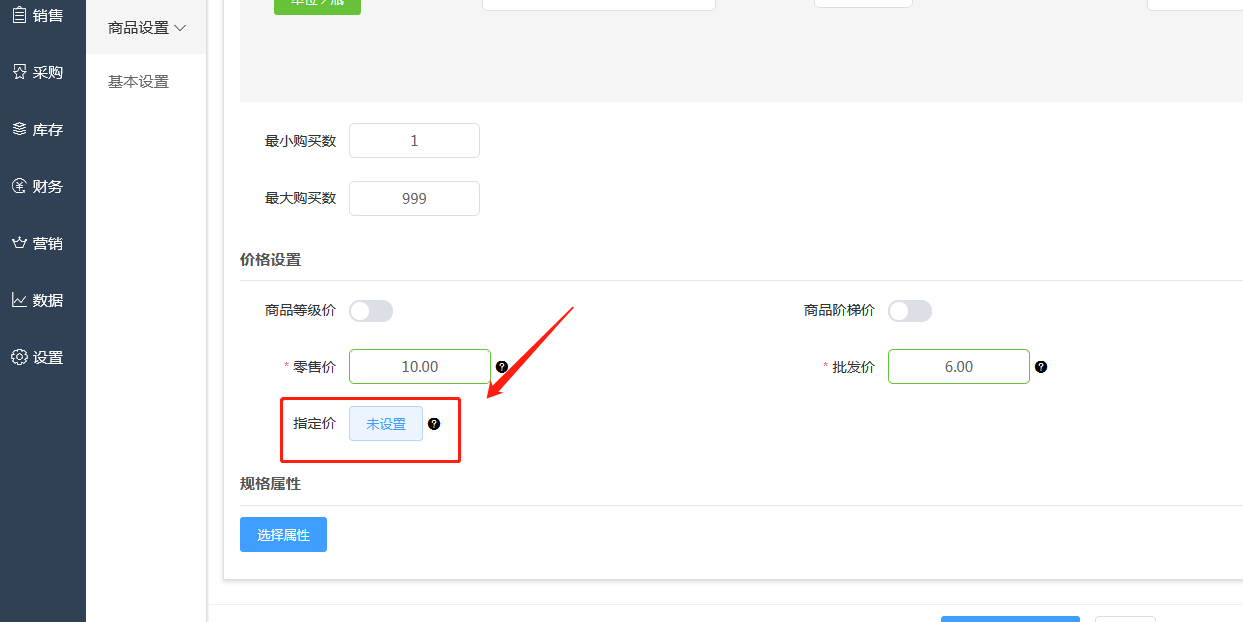Viewport: 1243px width, 622px height.
Task: Toggle the 商品等级价 switch
Action: point(371,311)
